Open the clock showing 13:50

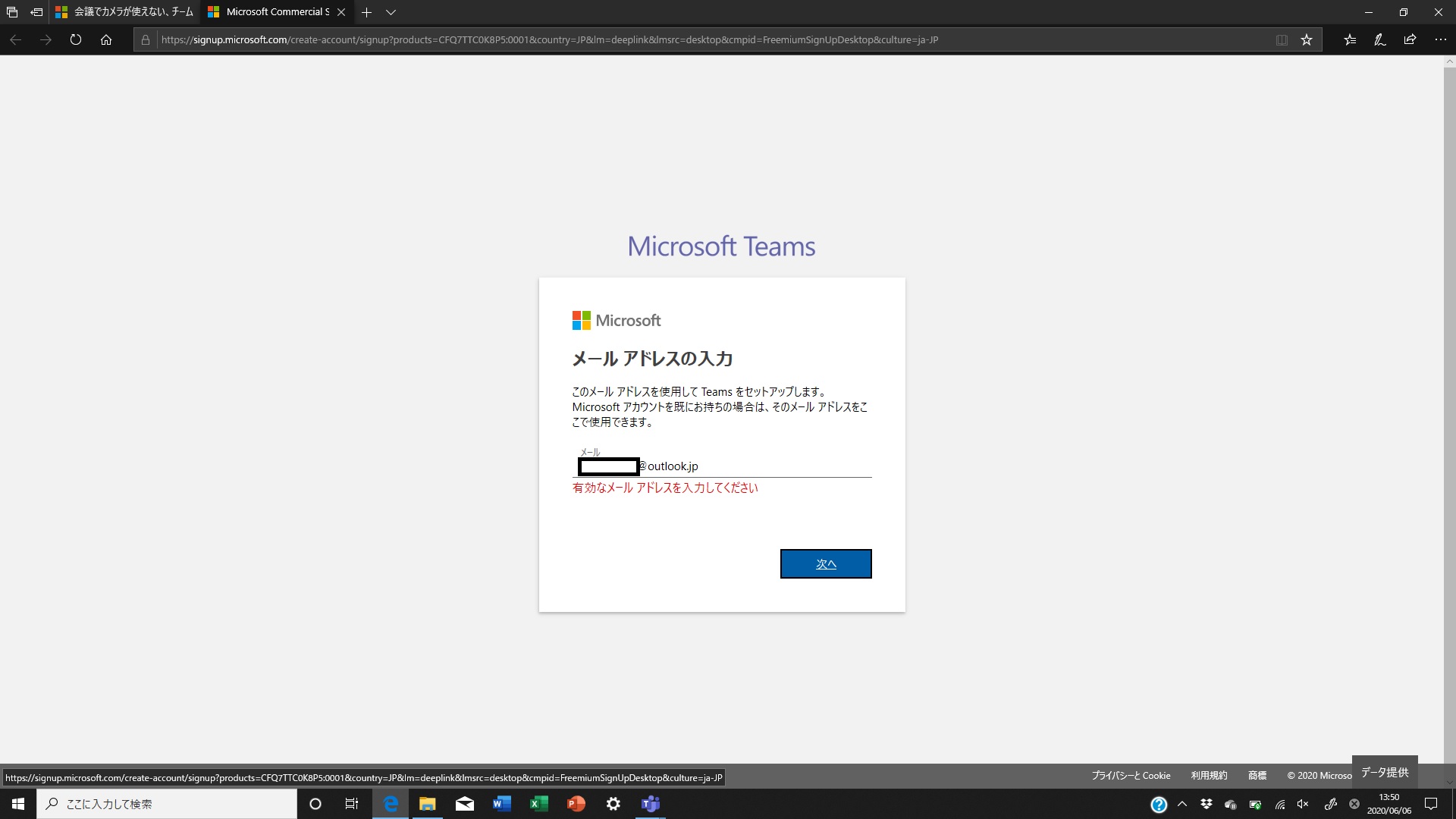tap(1389, 804)
